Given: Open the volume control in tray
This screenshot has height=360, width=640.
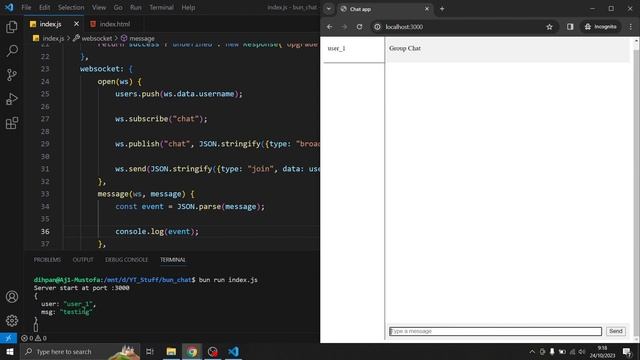Looking at the screenshot, I should pos(582,351).
